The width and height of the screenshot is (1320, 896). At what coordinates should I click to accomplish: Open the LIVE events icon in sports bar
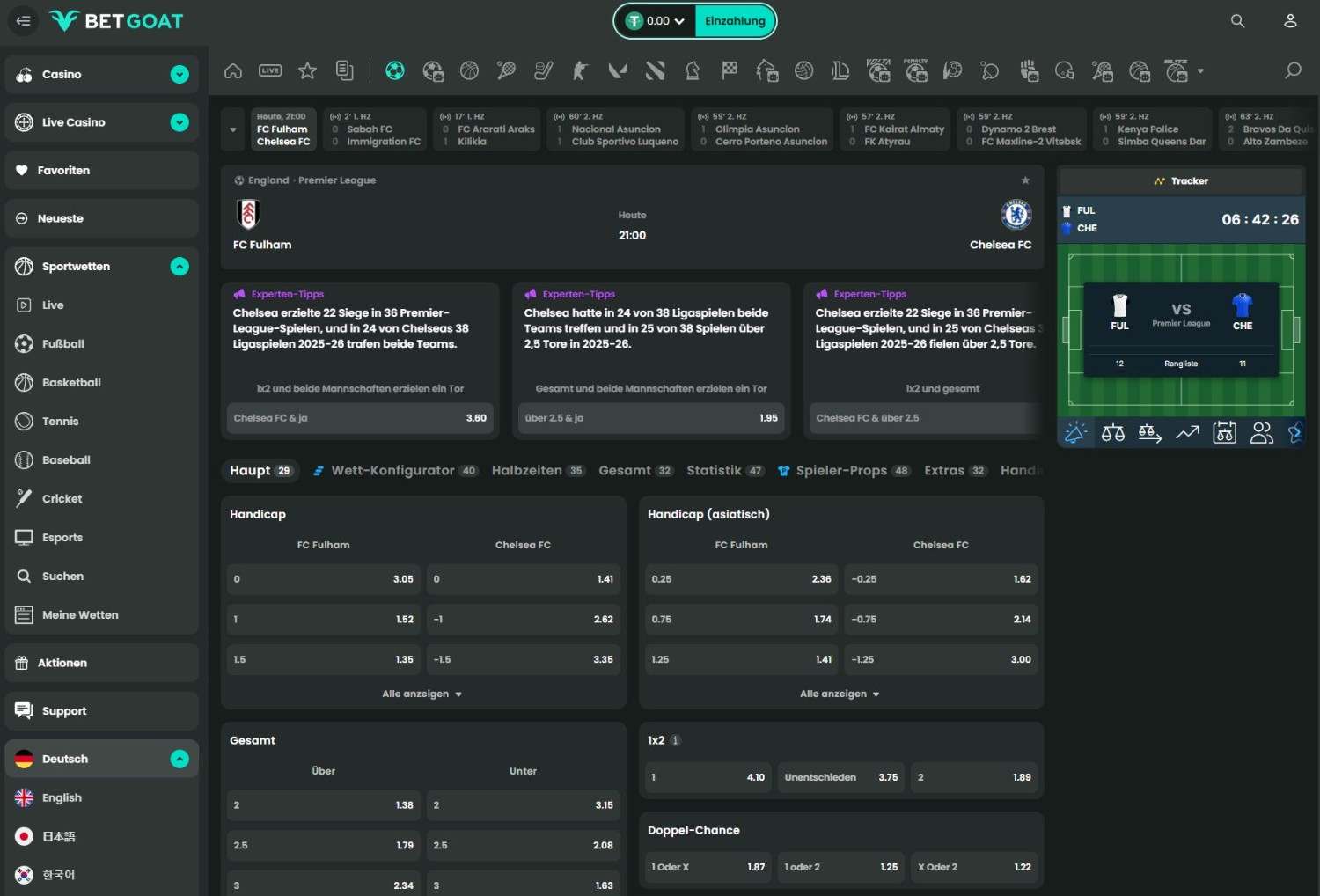coord(270,70)
